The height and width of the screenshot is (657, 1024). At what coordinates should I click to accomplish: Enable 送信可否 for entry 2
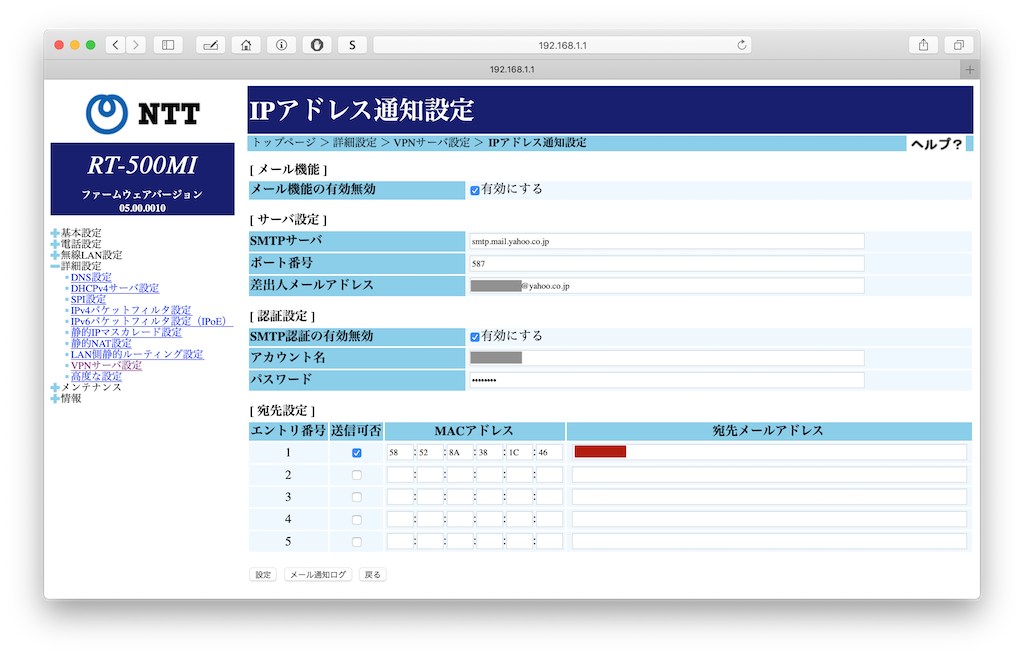click(357, 474)
